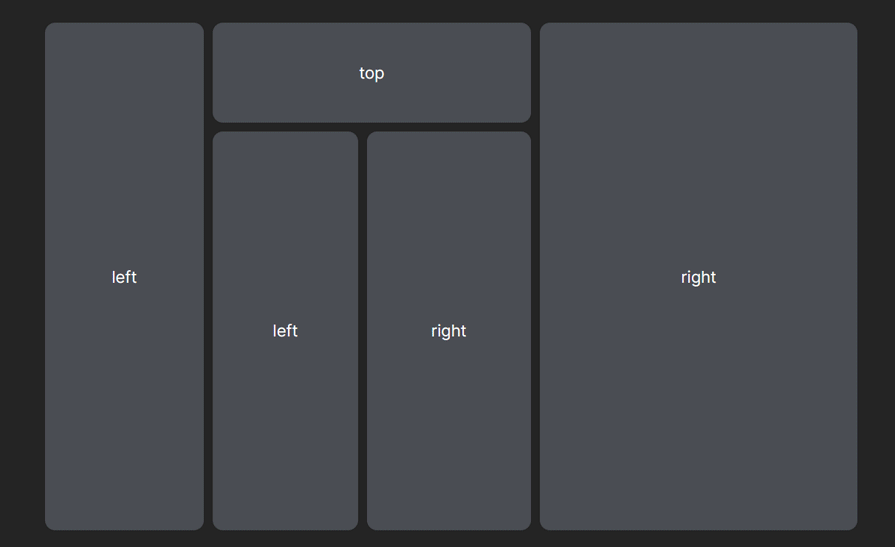Click the "top" panel label
This screenshot has width=895, height=547.
372,73
